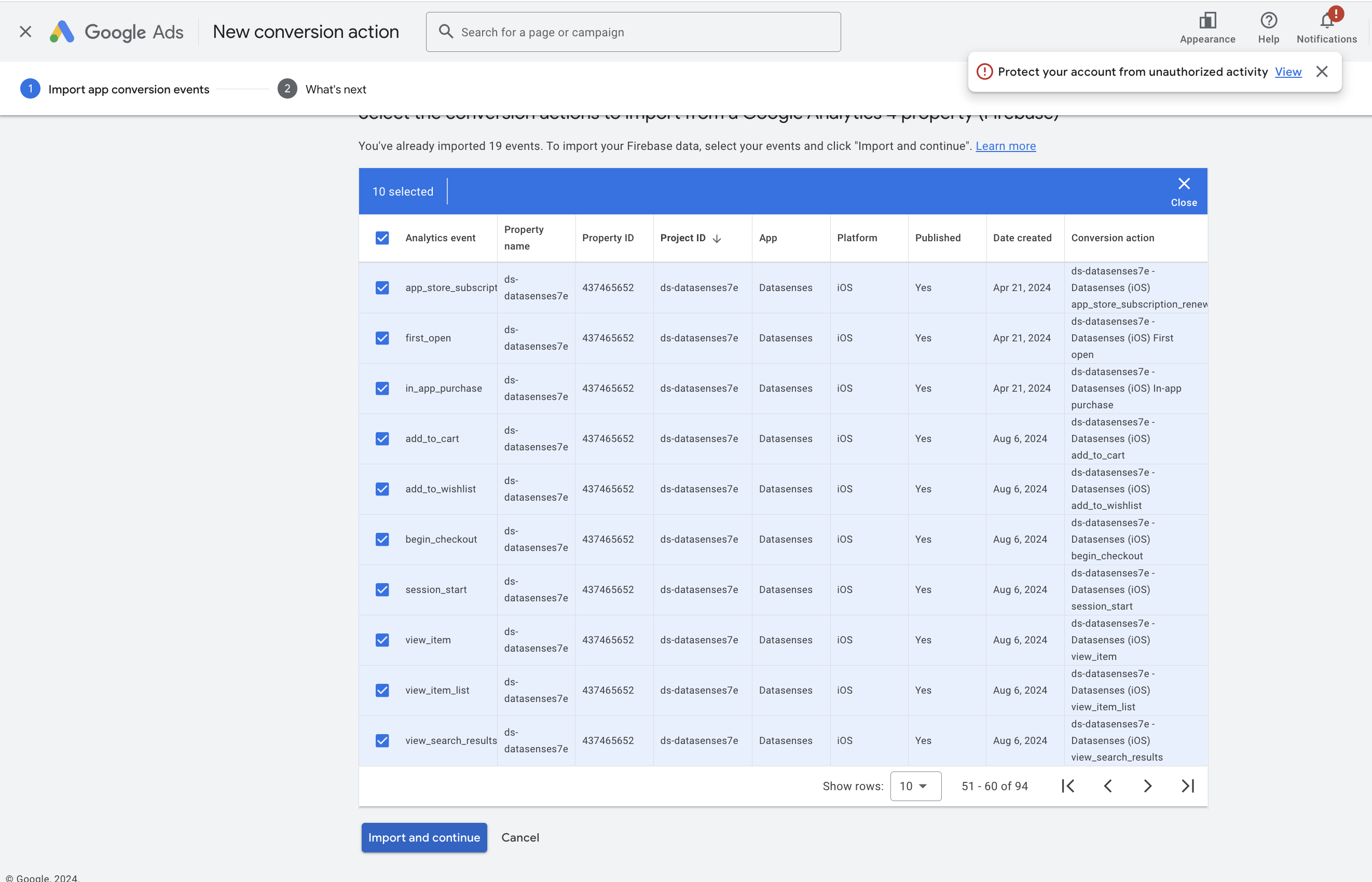Sort by the Project ID column
This screenshot has width=1372, height=882.
pos(682,238)
